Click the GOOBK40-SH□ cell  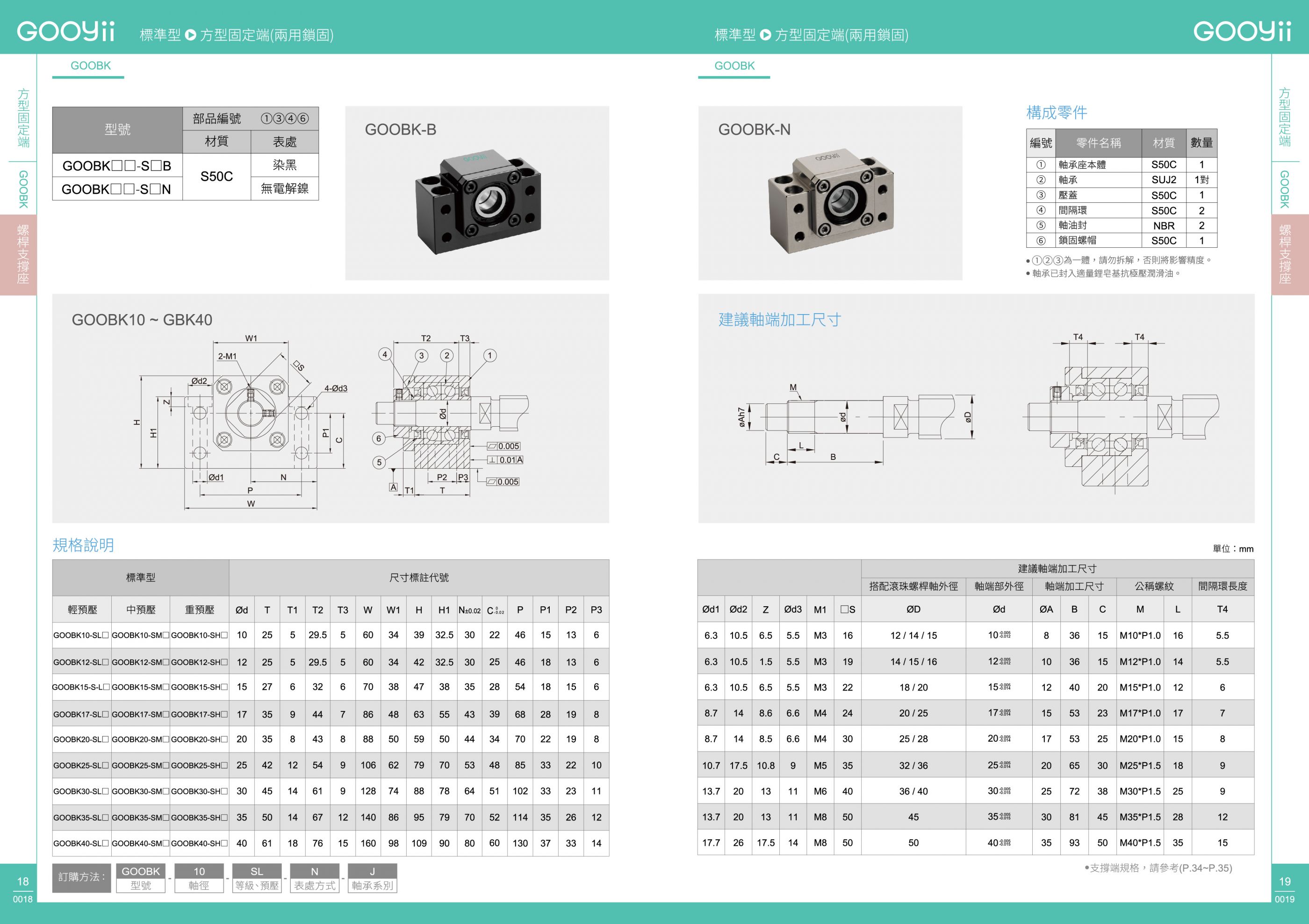[x=200, y=843]
